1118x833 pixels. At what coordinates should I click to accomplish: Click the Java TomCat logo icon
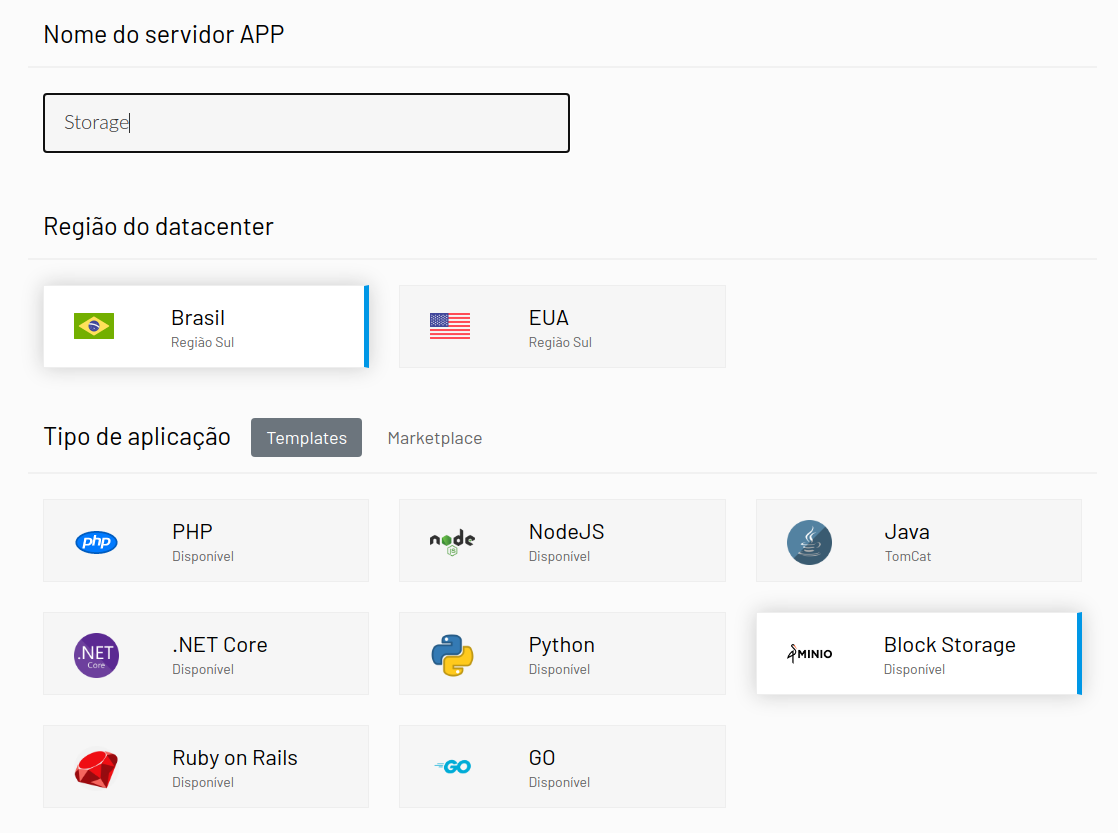809,542
